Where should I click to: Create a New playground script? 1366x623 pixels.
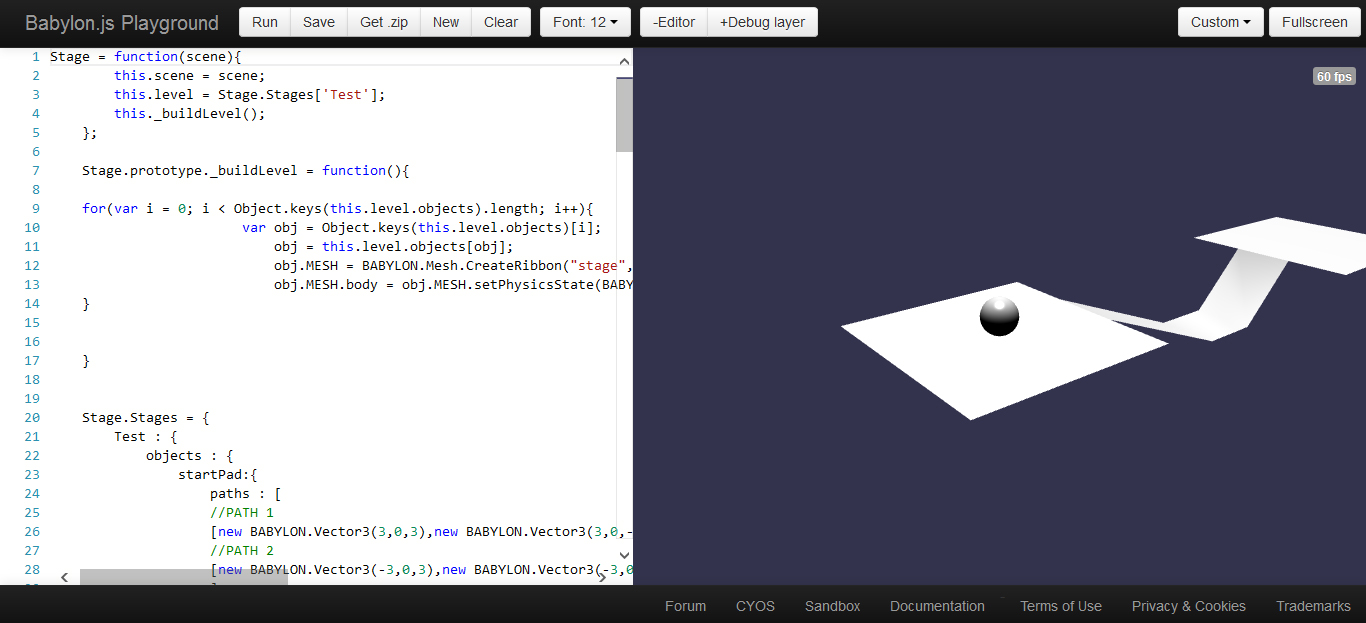pos(446,22)
